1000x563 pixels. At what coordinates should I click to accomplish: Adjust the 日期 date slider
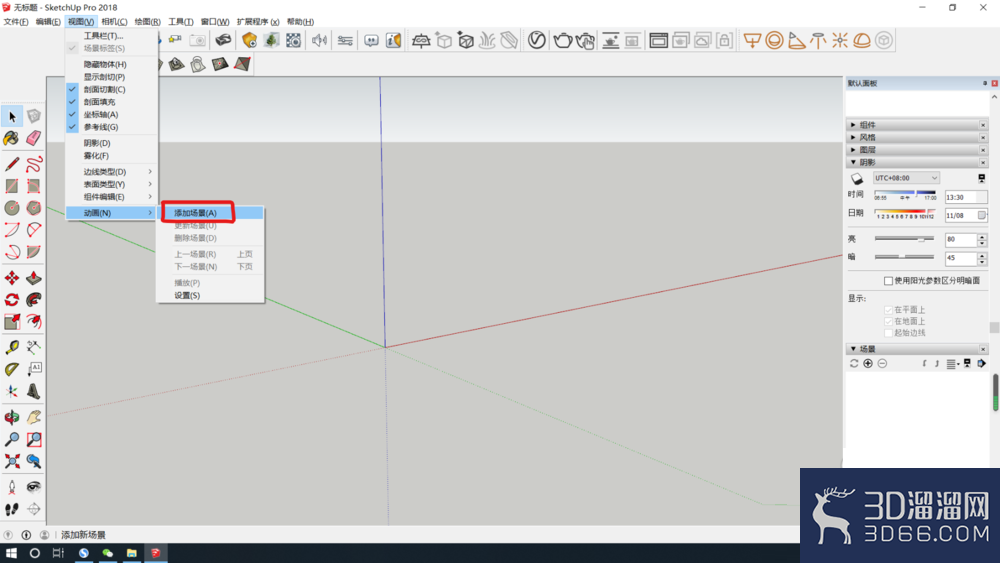(x=905, y=211)
